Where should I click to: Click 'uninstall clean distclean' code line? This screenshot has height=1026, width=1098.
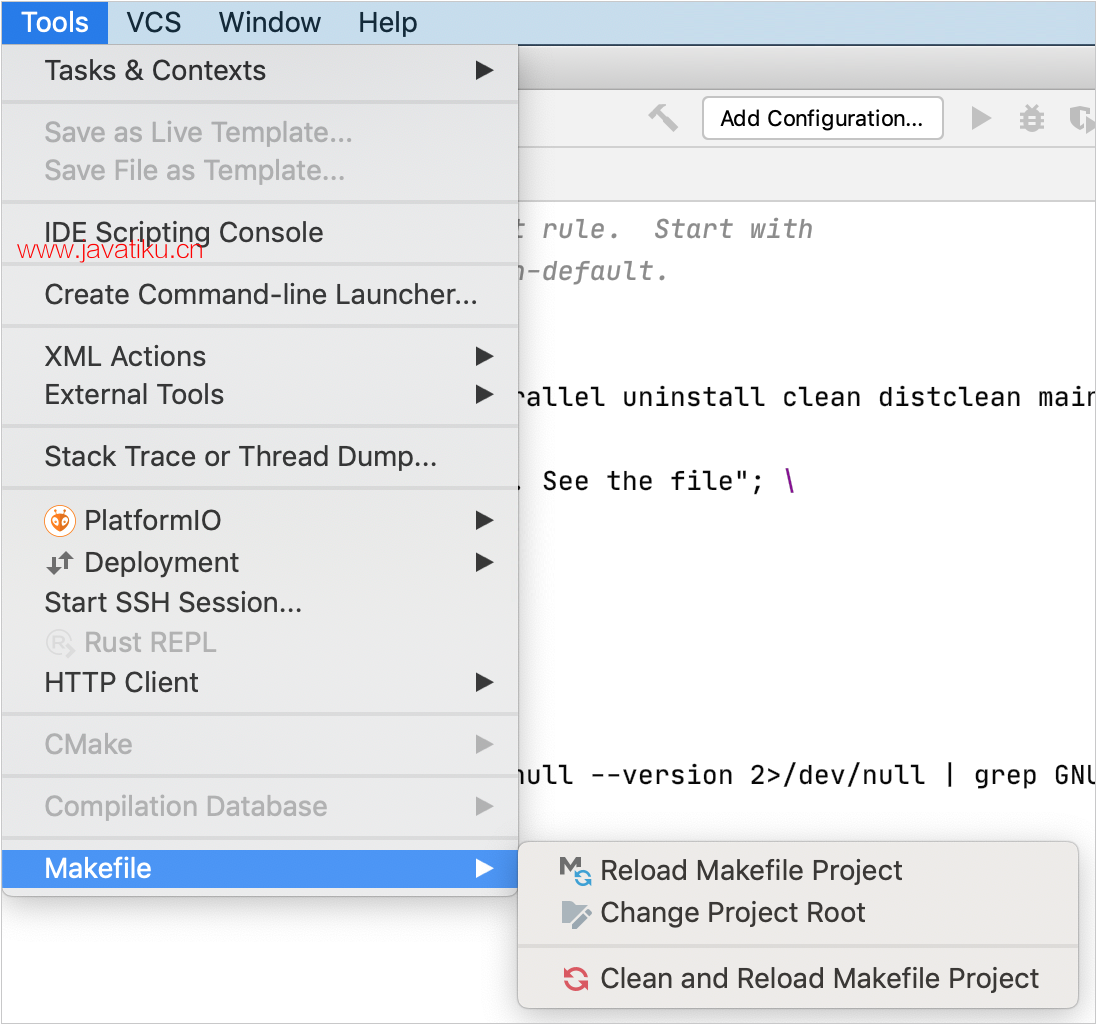[x=821, y=397]
